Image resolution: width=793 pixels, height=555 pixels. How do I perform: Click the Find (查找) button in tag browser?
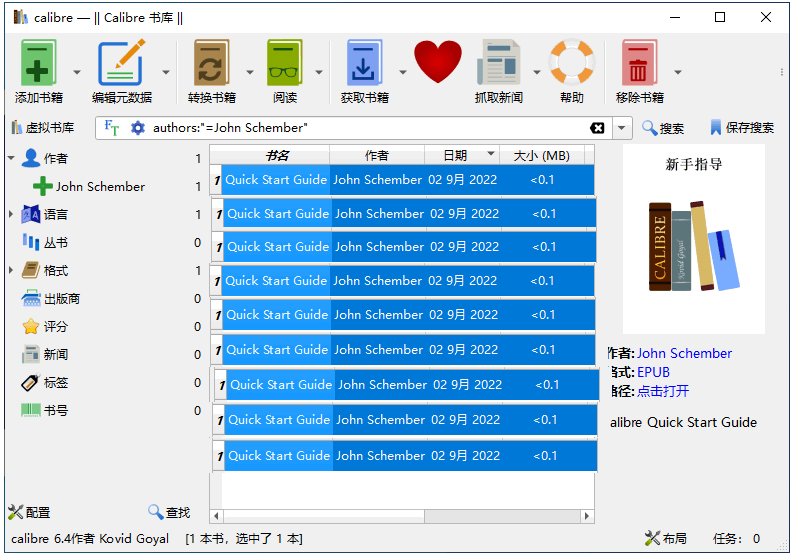[169, 513]
